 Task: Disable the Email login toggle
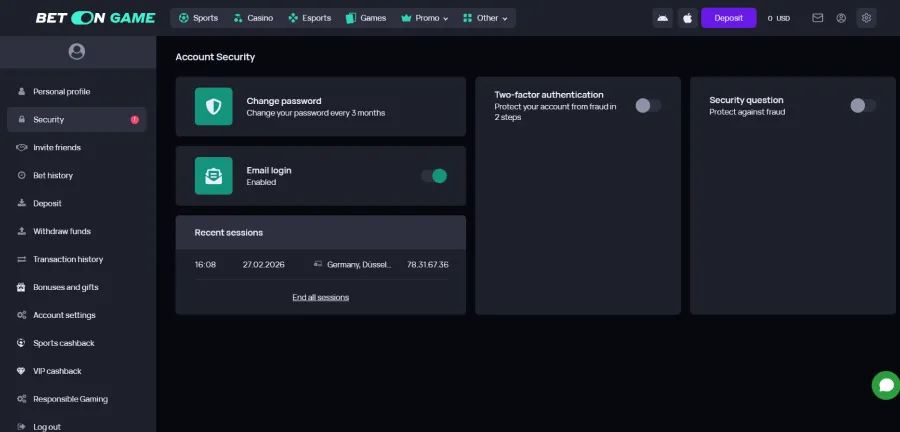pyautogui.click(x=434, y=176)
